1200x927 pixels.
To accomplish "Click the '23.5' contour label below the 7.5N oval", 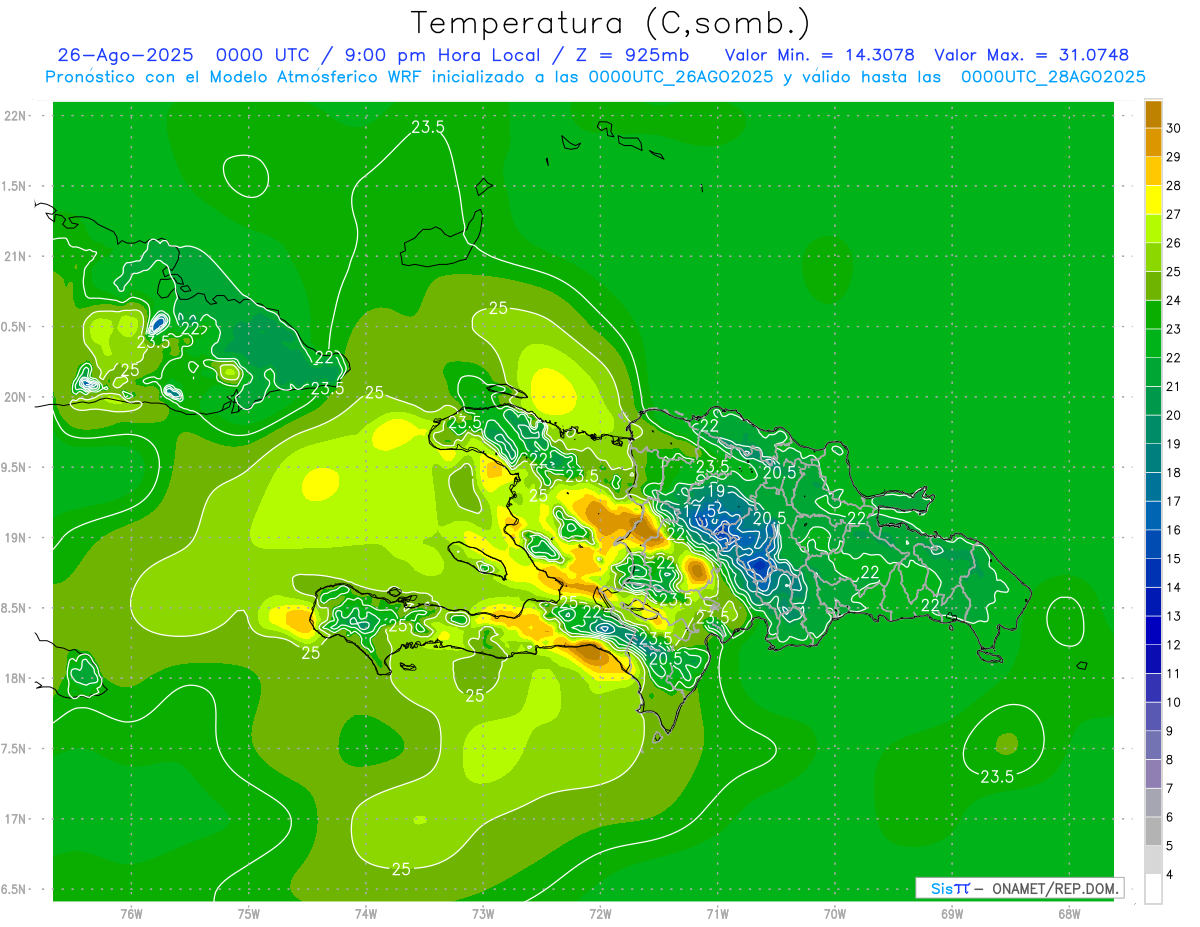I will pos(997,776).
